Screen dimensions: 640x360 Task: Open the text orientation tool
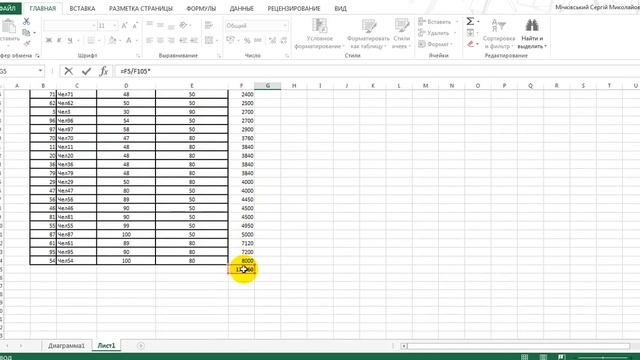pyautogui.click(x=184, y=25)
